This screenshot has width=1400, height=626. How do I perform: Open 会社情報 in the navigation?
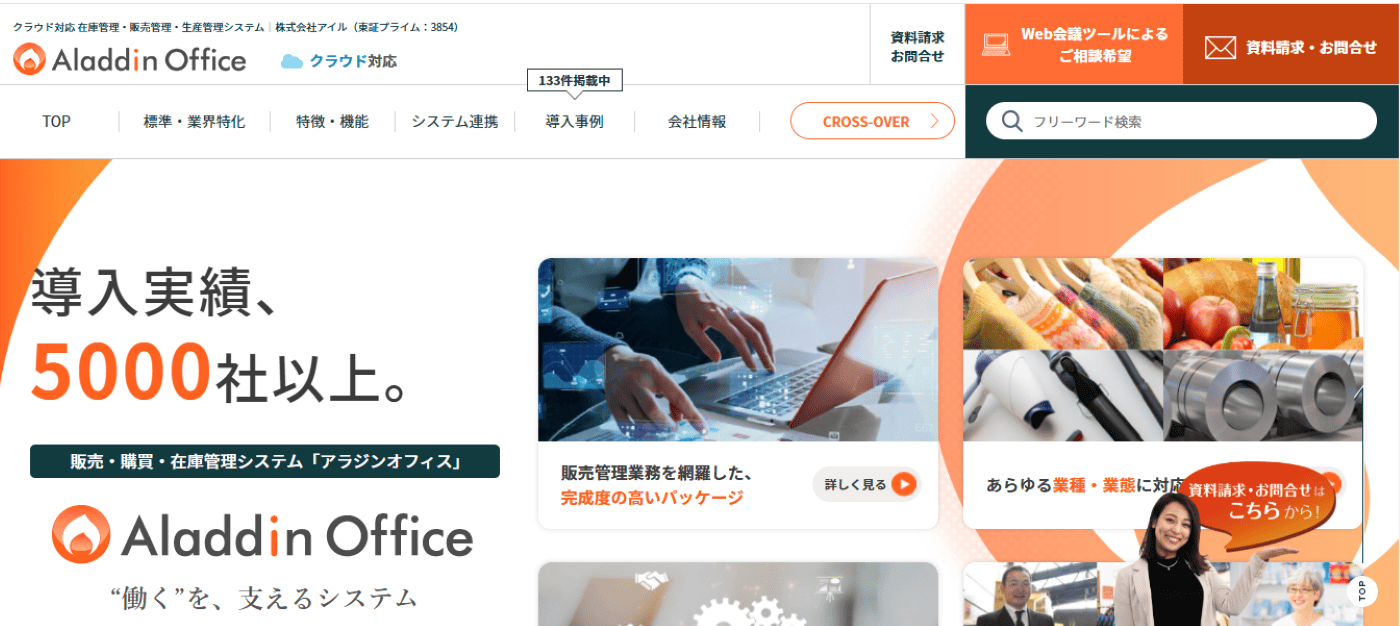(x=697, y=122)
